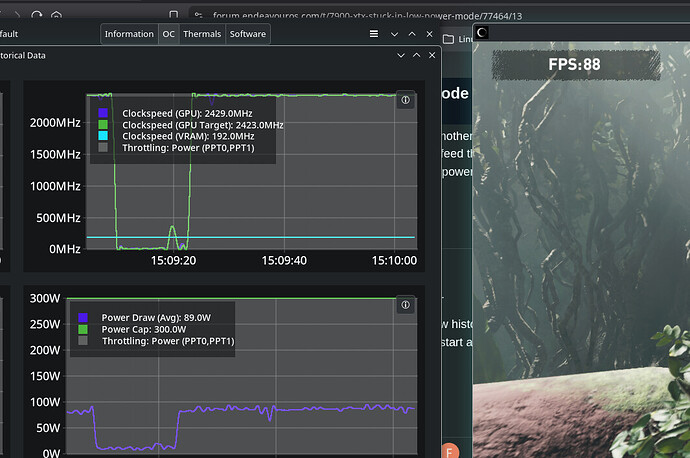The height and width of the screenshot is (458, 690).
Task: Open the Software tab
Action: (x=247, y=34)
